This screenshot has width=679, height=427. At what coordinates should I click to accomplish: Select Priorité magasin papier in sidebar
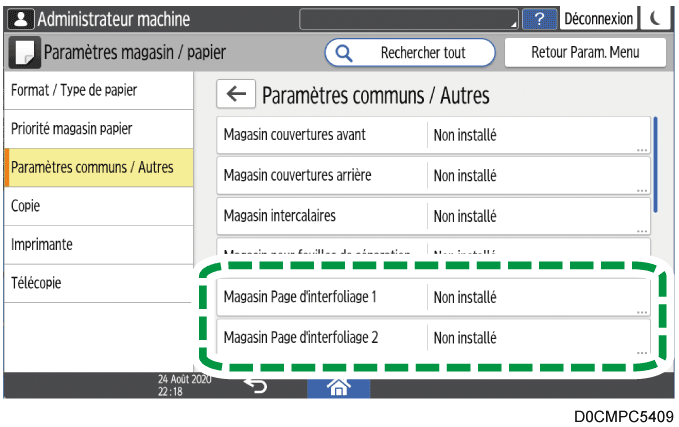(x=98, y=129)
